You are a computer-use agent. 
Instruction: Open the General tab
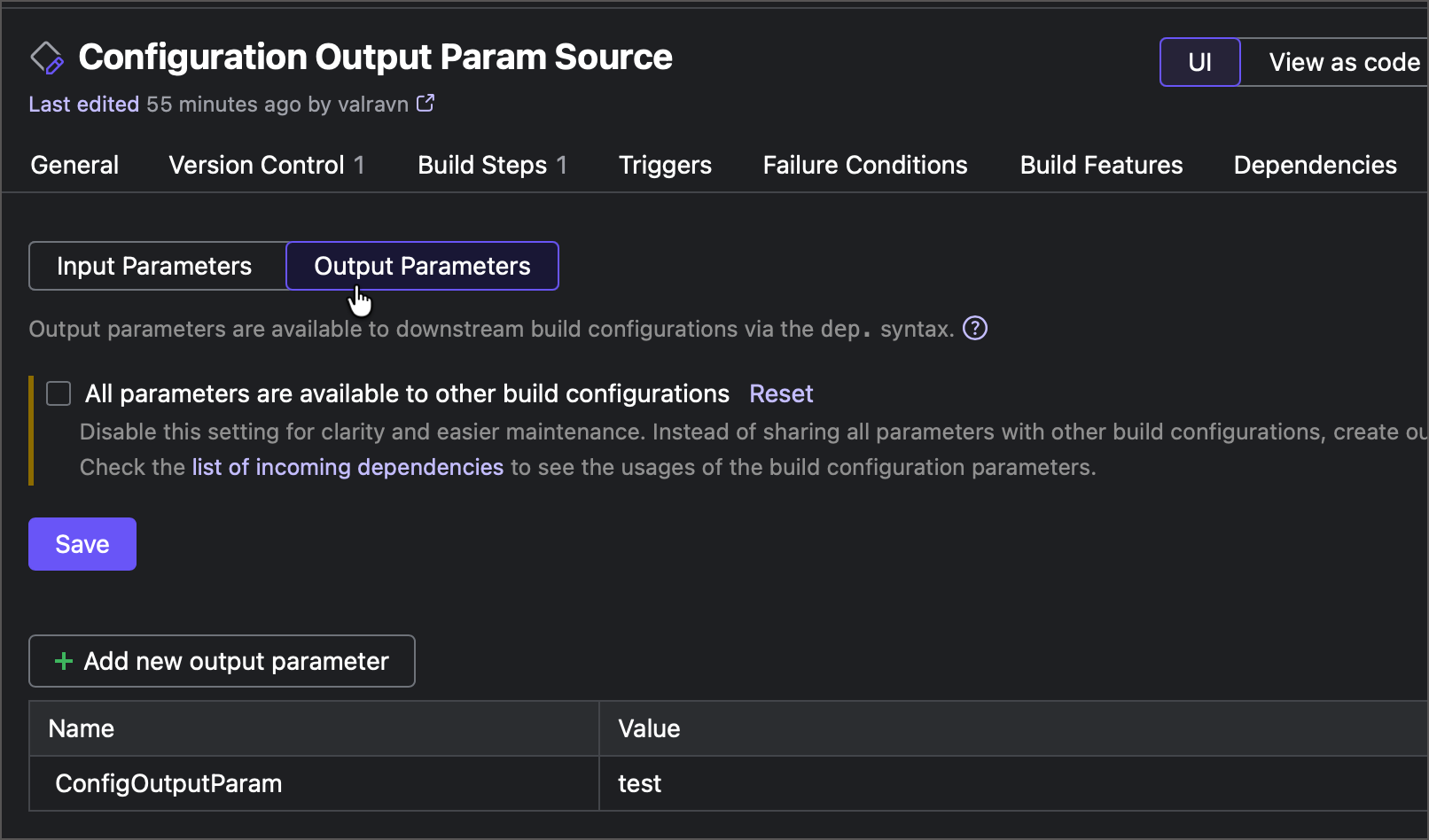(74, 165)
